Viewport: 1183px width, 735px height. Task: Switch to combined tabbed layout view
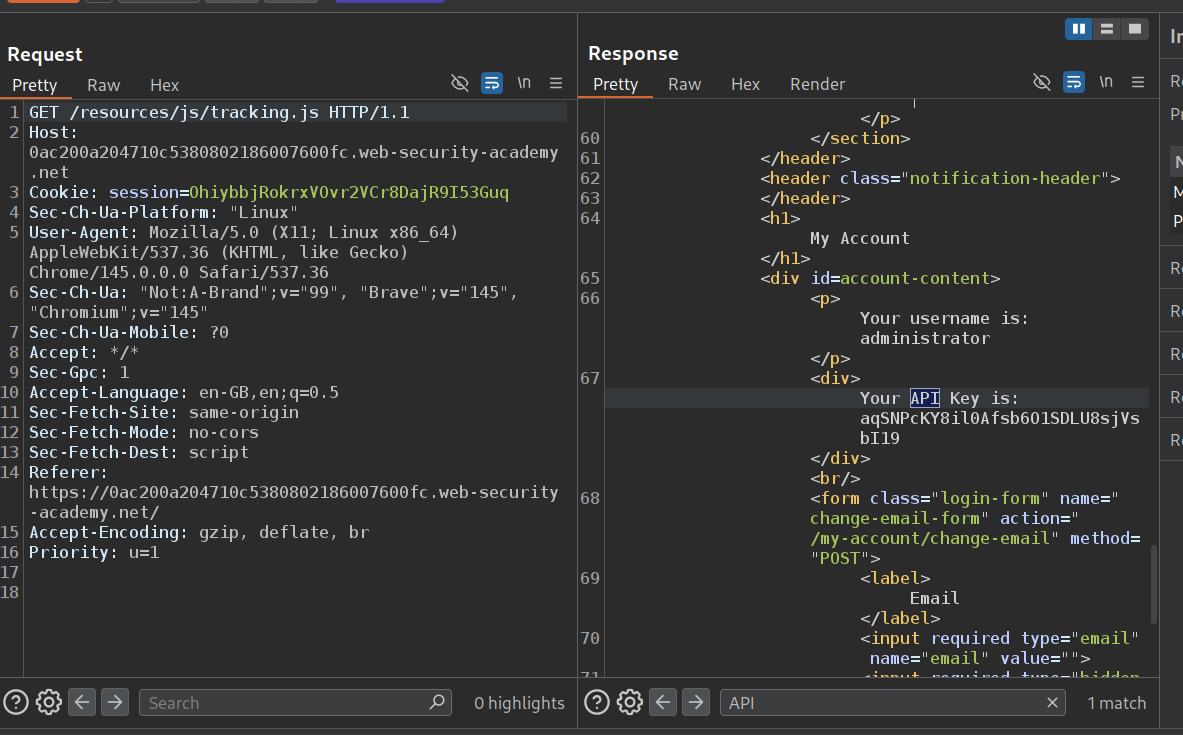coord(1134,29)
